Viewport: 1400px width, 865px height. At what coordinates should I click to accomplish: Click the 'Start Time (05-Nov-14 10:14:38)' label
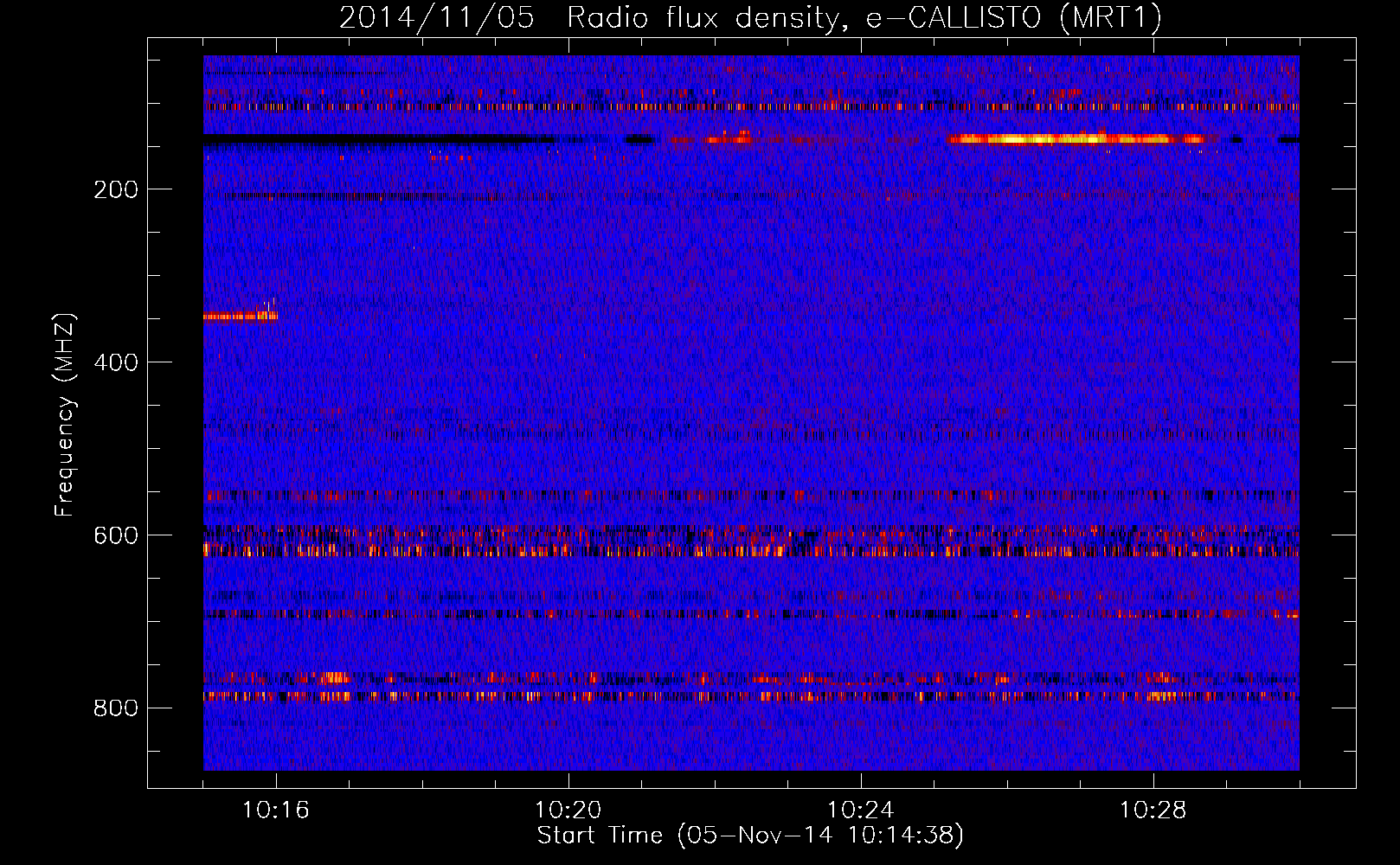750,836
